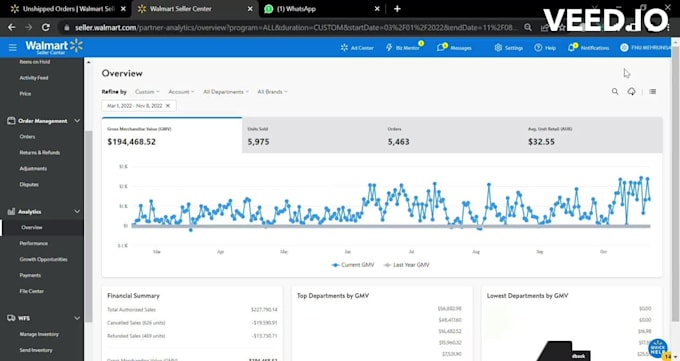Screen dimensions: 680x361
Task: Click the search magnifier in Overview
Action: pos(615,92)
